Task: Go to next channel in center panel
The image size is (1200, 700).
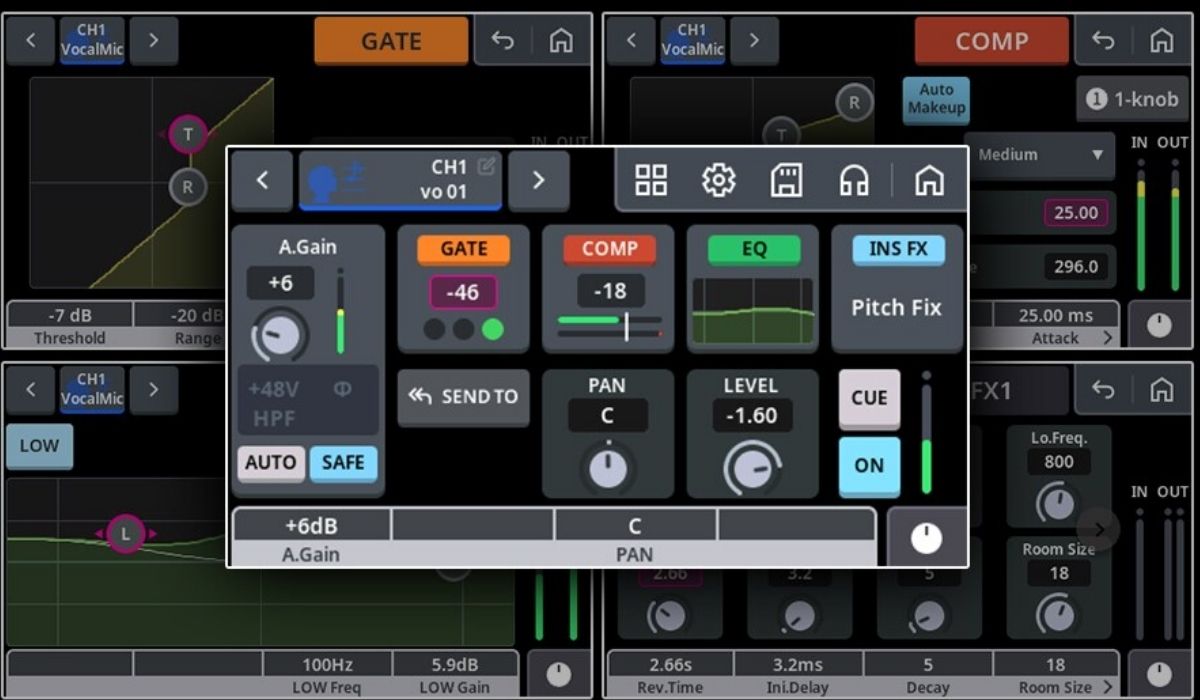Action: click(538, 180)
